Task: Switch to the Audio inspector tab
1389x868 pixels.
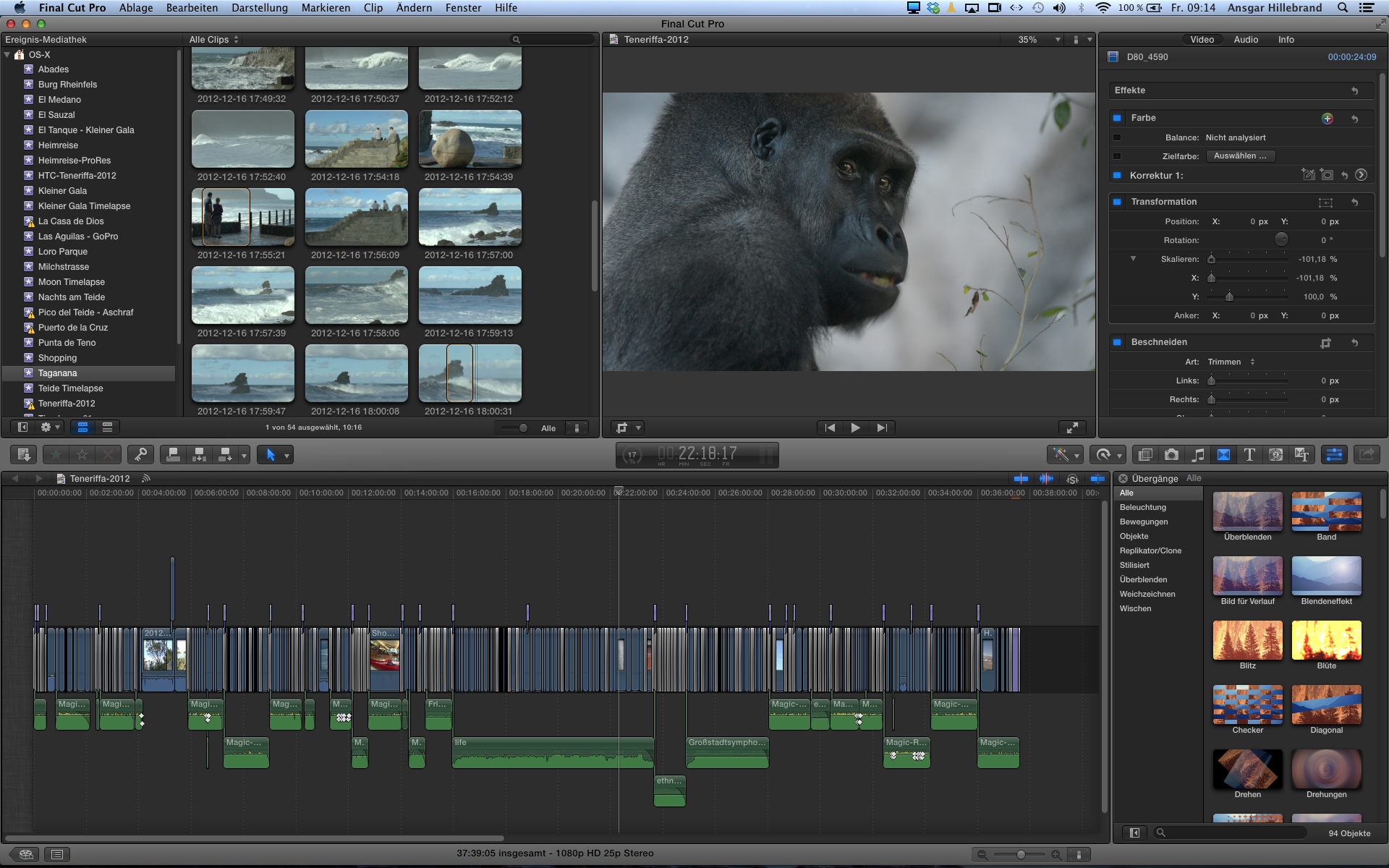Action: (x=1245, y=40)
